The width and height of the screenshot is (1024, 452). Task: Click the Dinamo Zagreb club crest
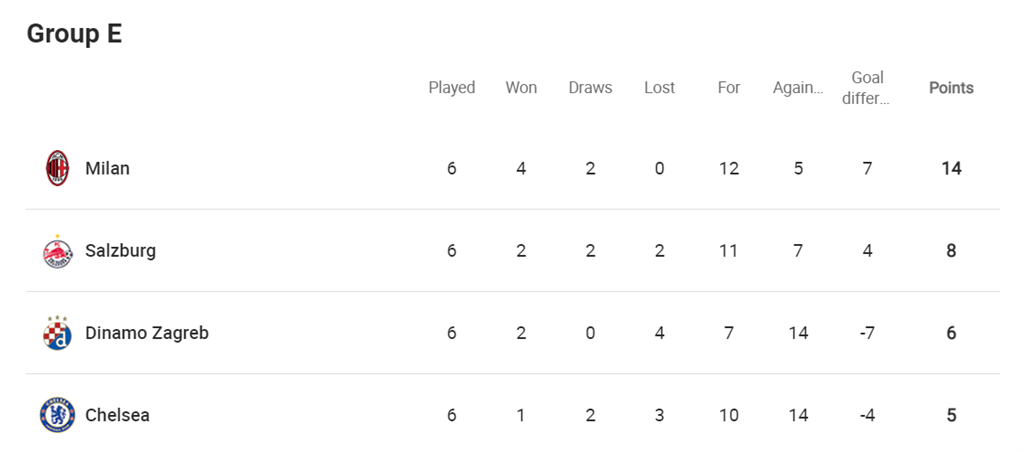coord(58,333)
